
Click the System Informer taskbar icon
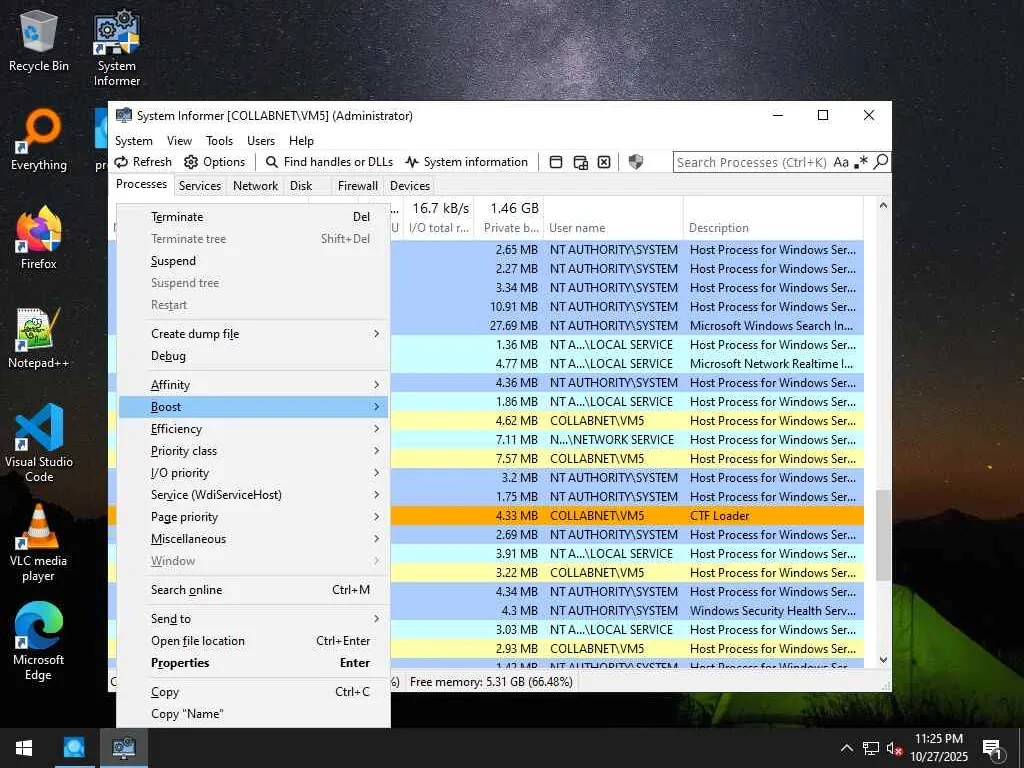[x=123, y=748]
